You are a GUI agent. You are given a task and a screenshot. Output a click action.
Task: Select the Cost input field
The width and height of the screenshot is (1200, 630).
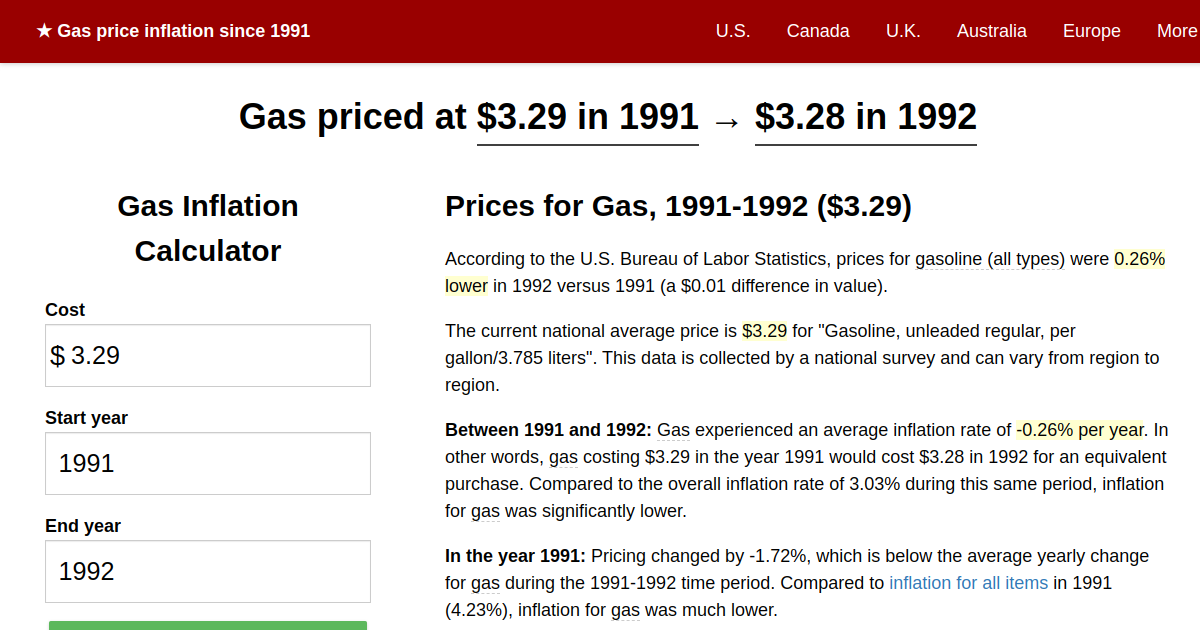(207, 354)
